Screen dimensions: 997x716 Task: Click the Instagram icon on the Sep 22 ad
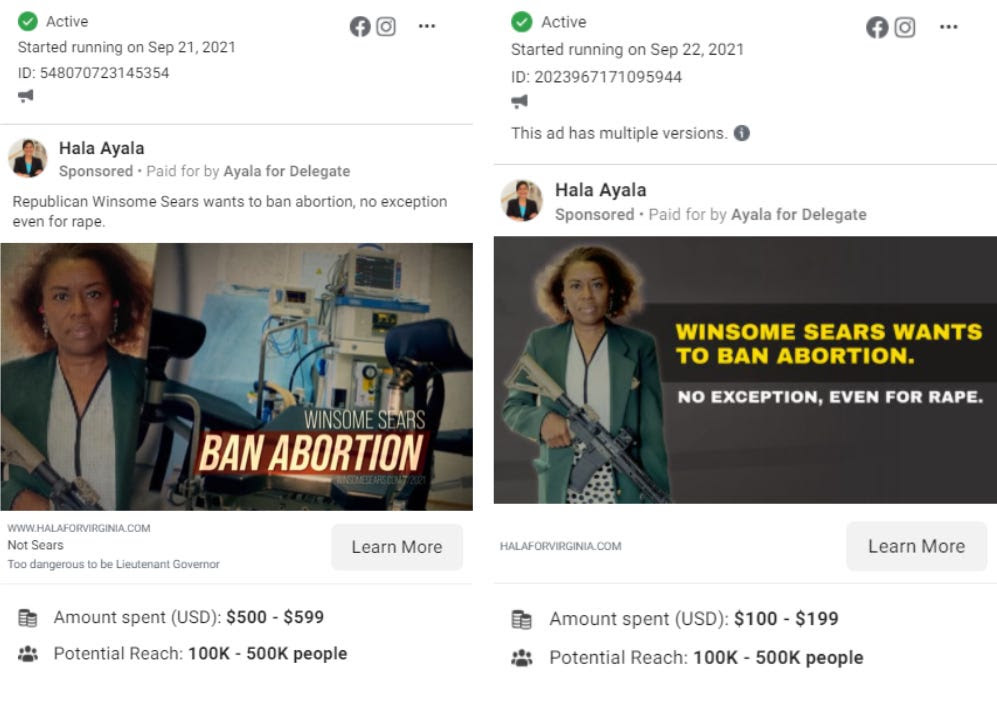tap(905, 27)
